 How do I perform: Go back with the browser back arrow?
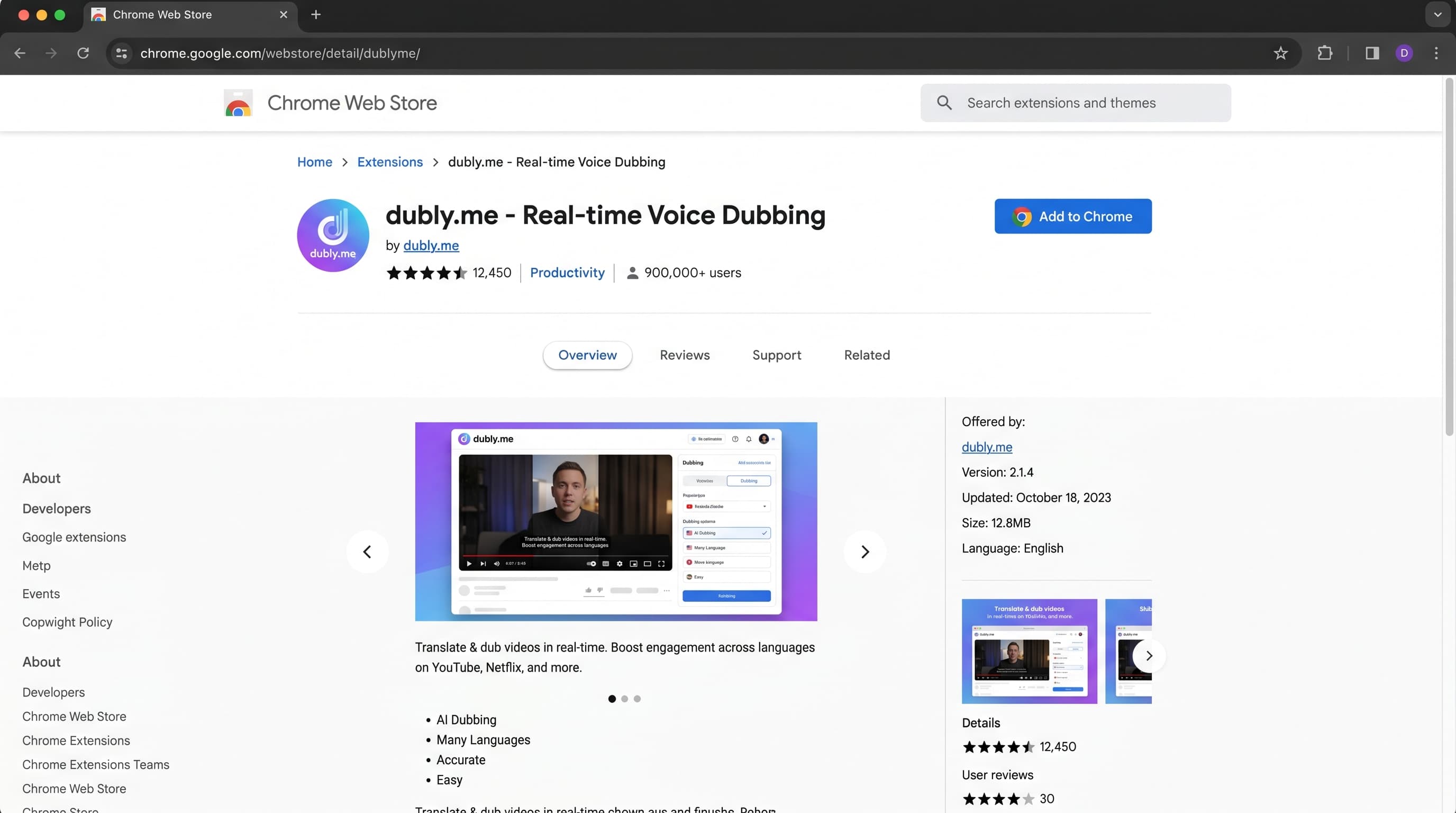tap(20, 53)
